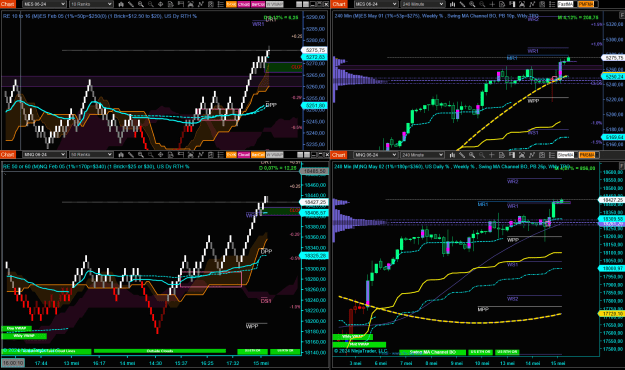This screenshot has width=625, height=370.
Task: Open indicators dialog in MNQ 50 Ranks chart
Action: pos(200,154)
